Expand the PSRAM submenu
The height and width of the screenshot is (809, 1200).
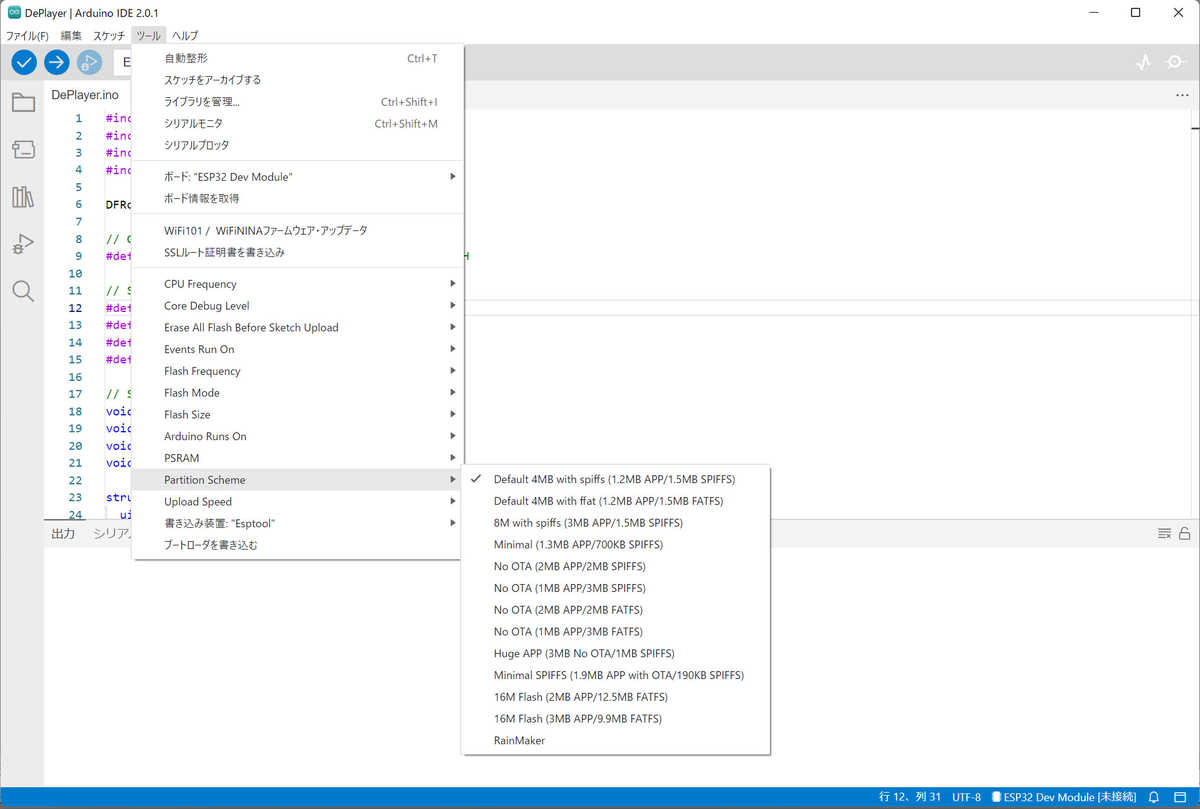tap(298, 458)
